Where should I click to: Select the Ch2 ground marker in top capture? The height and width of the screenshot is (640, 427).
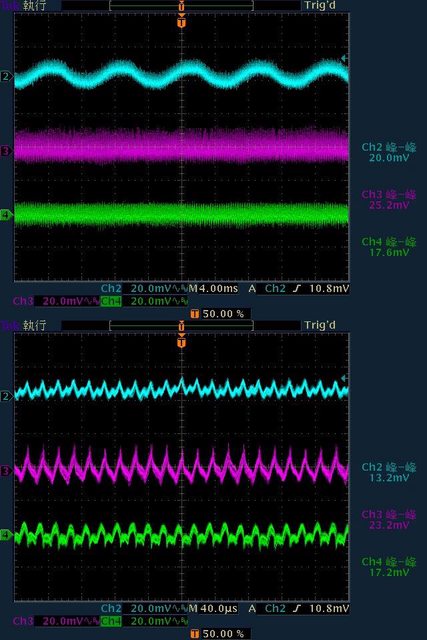coord(7,76)
